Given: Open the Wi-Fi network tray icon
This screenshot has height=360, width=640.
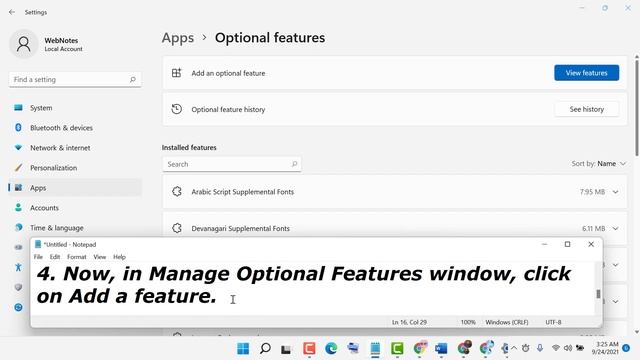Looking at the screenshot, I should [556, 348].
